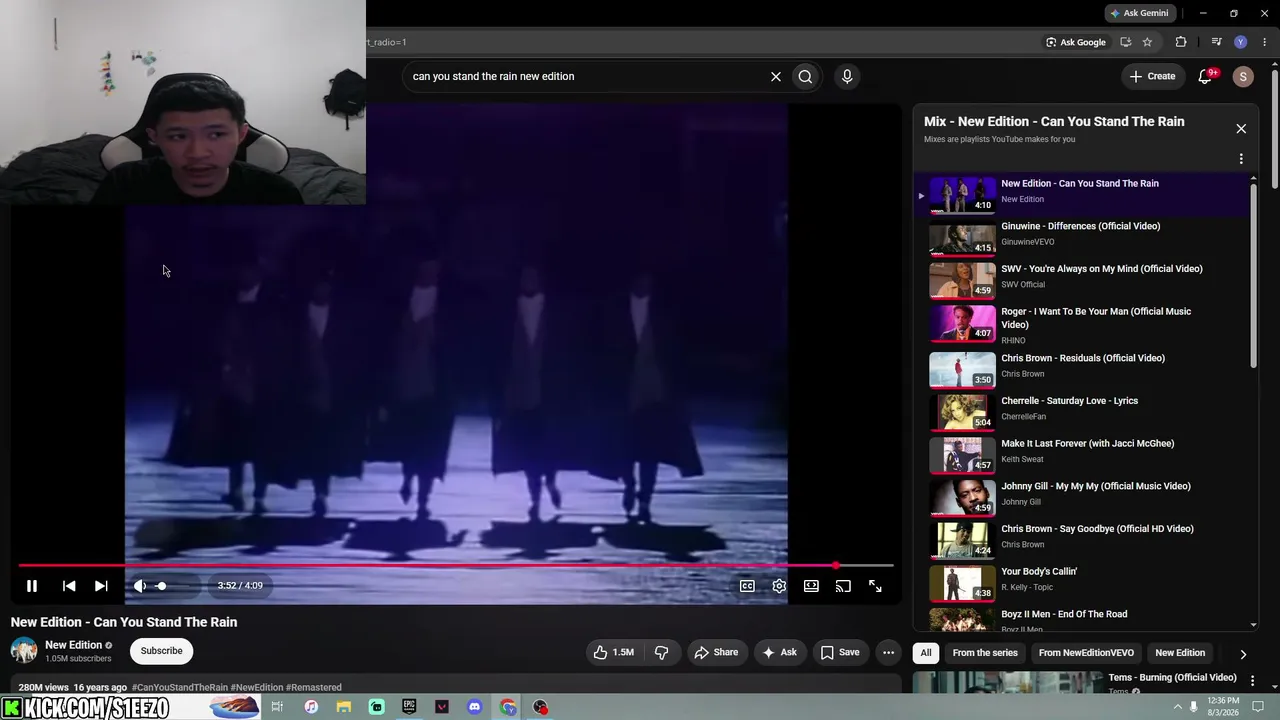Open YouTube notifications bell
Viewport: 1280px width, 720px height.
pos(1206,76)
